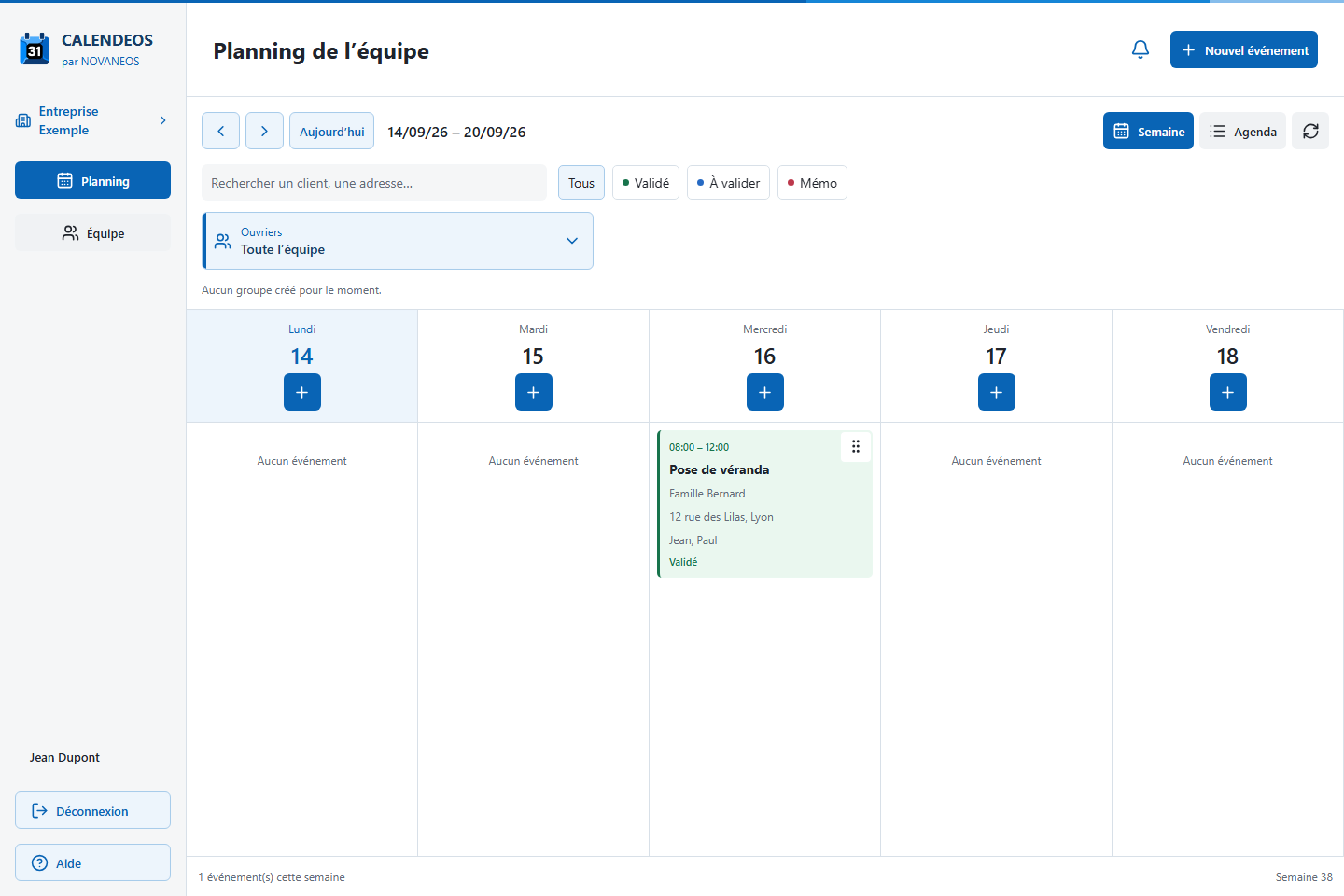
Task: Filter by À valider status
Action: click(x=728, y=183)
